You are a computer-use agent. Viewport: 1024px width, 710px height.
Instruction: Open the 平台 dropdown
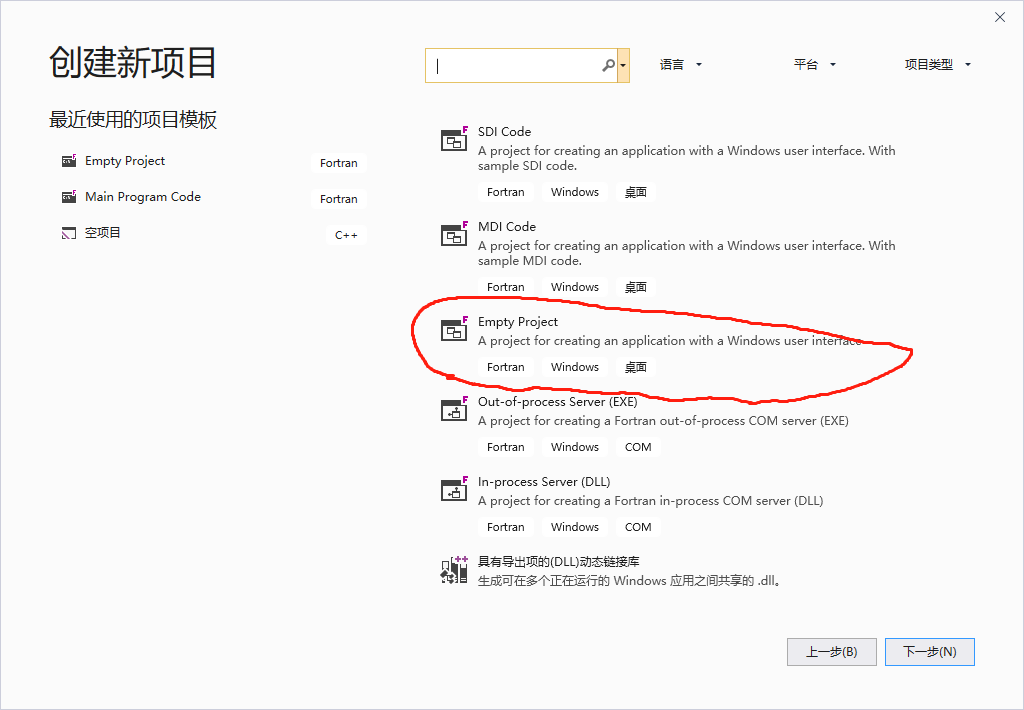(x=815, y=63)
